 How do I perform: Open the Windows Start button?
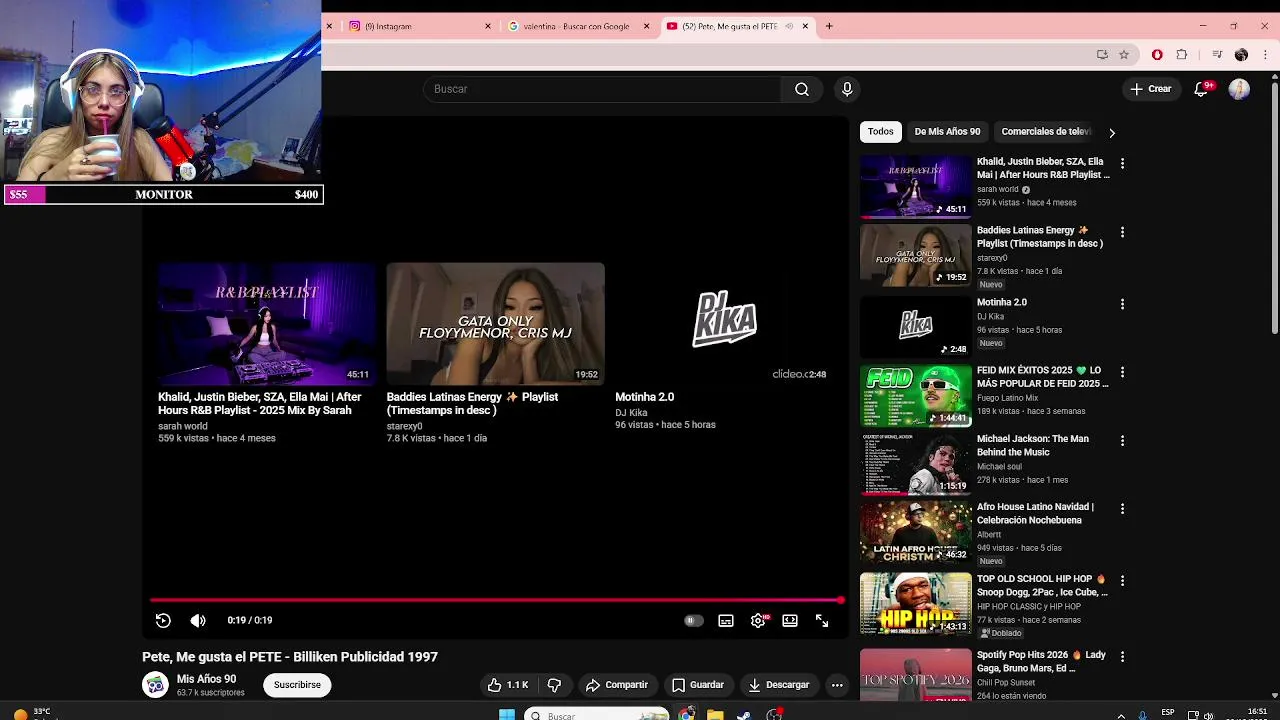pos(507,715)
